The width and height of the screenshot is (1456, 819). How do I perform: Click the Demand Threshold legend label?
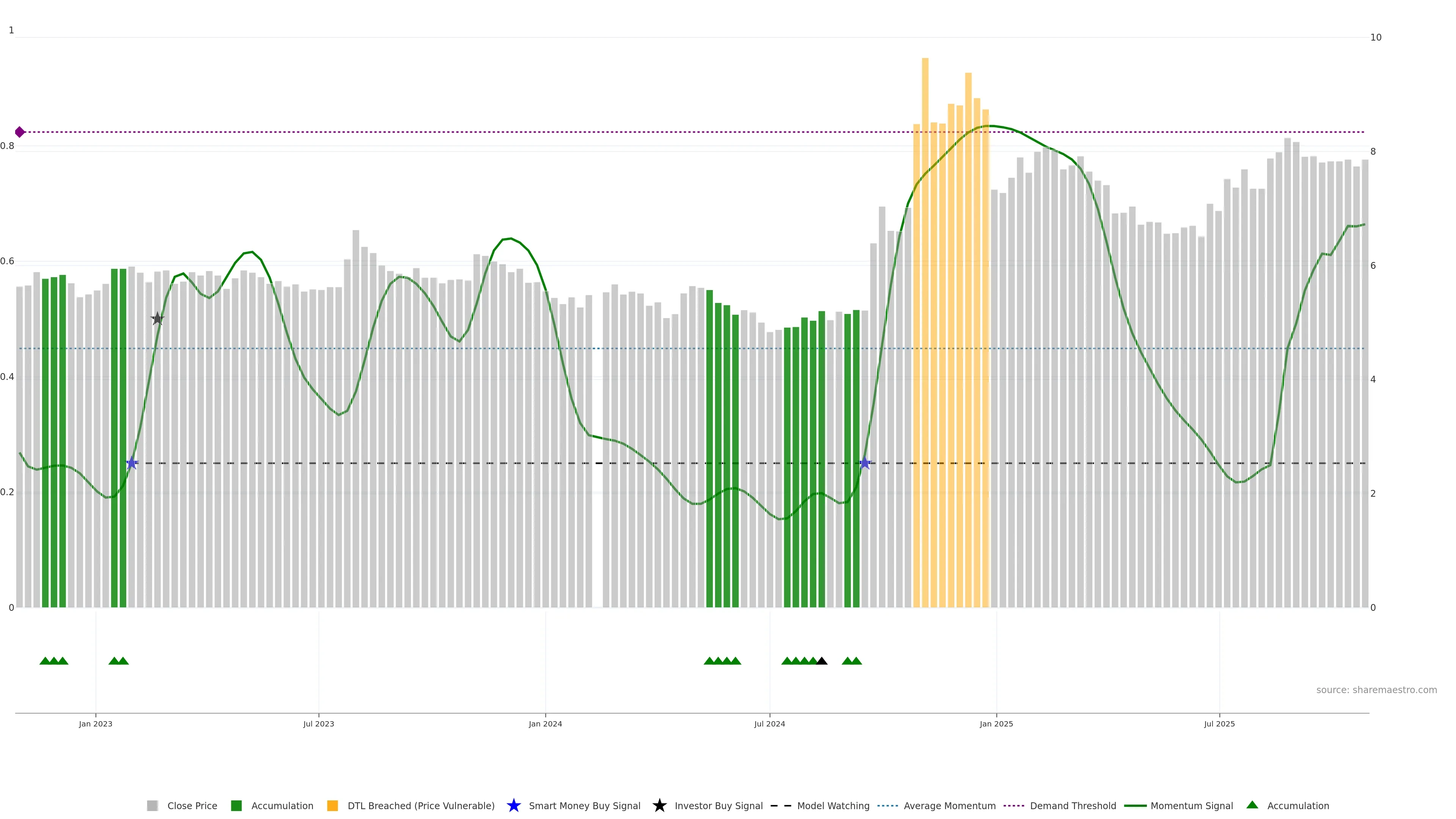point(1073,806)
